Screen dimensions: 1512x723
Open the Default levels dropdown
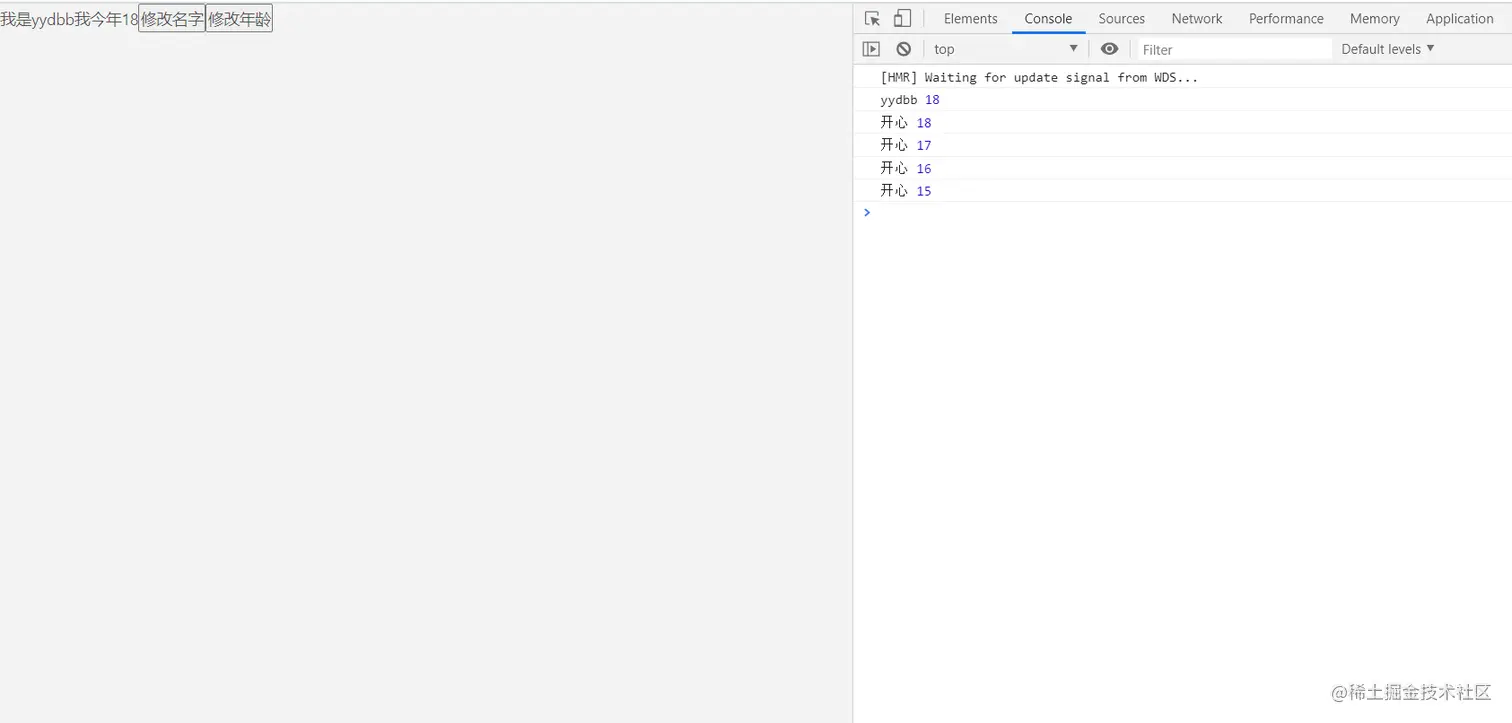coord(1388,49)
